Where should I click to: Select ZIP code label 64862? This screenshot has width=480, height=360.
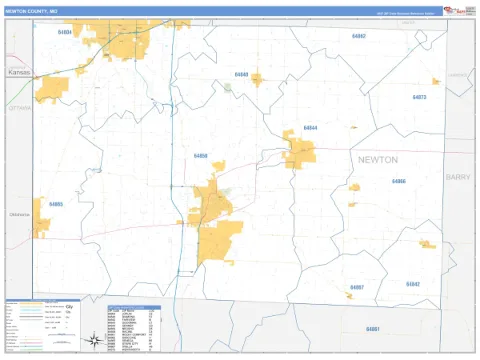coord(359,36)
